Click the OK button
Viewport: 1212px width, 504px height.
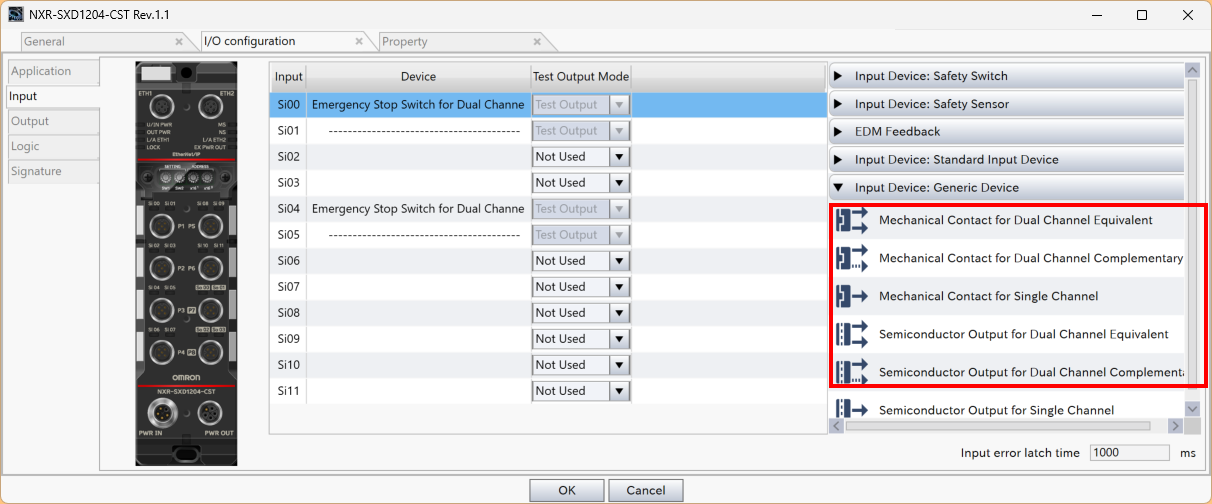567,490
